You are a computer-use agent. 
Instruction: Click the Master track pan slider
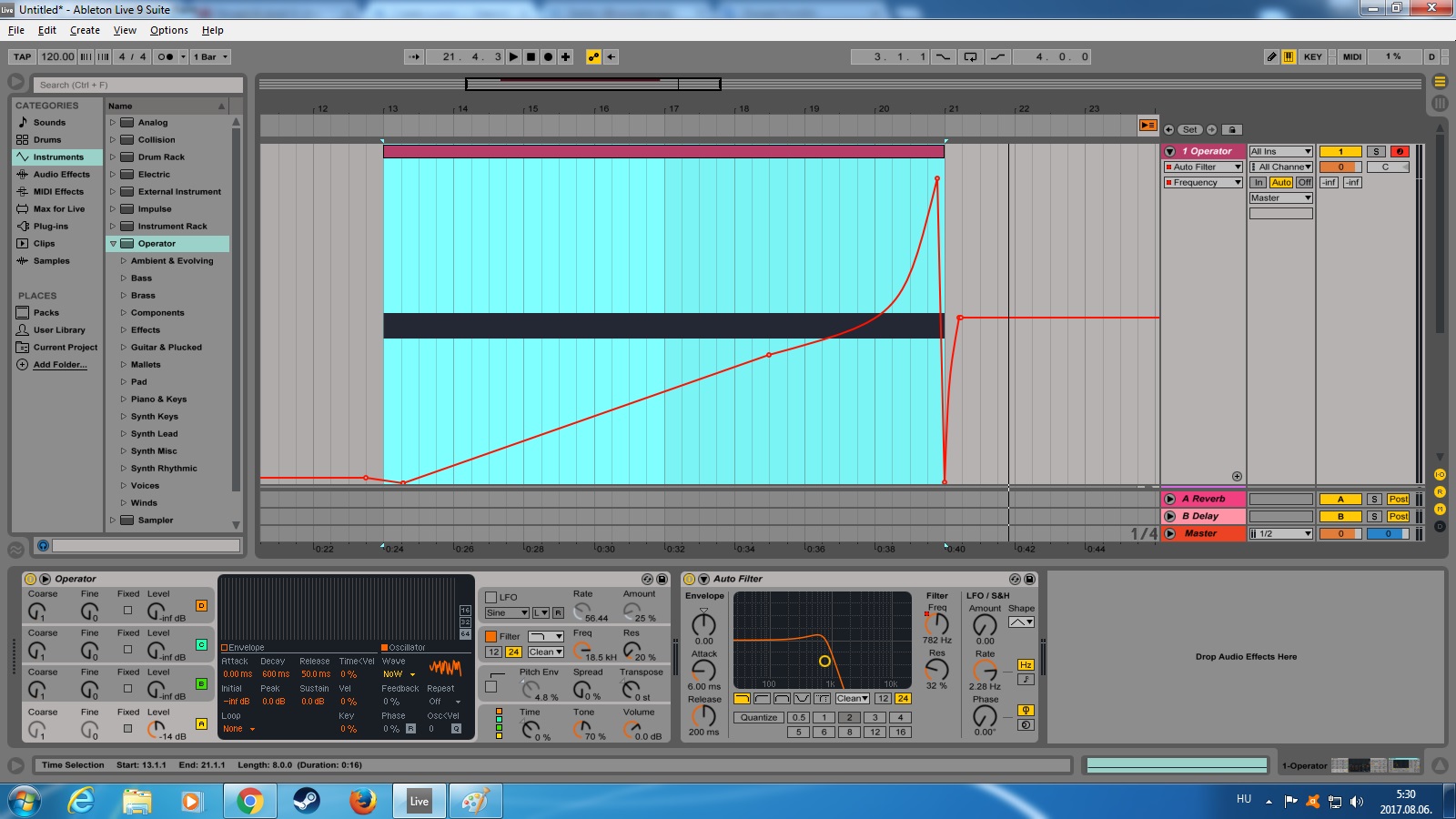click(1388, 534)
